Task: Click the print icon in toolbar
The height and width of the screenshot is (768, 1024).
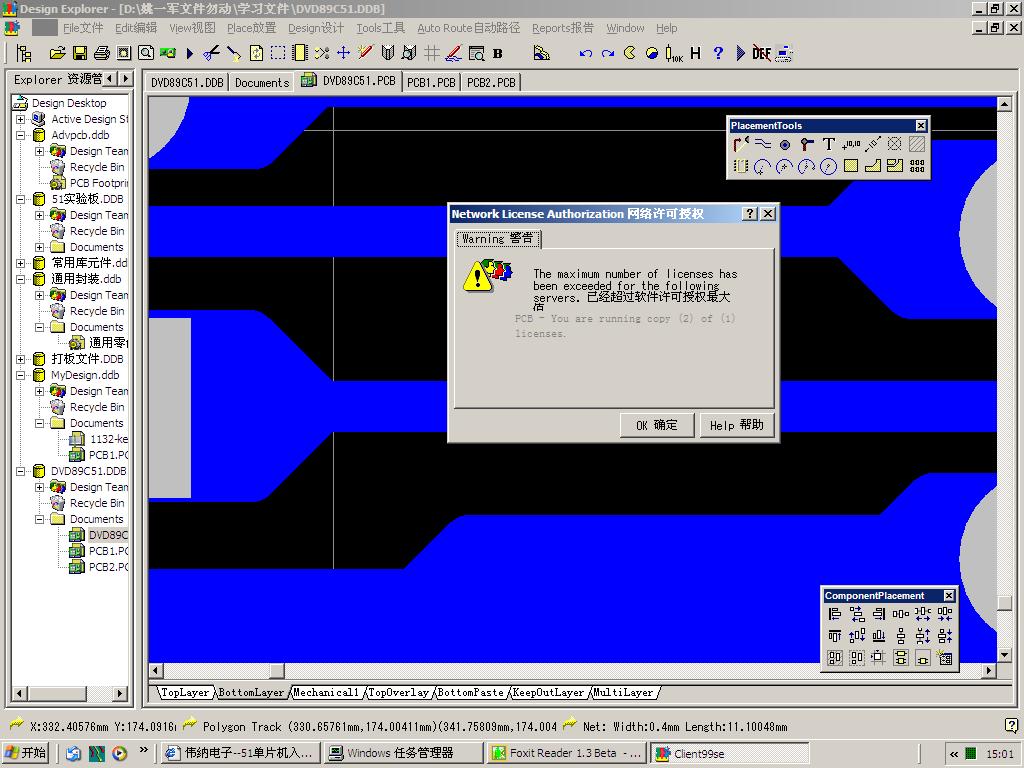Action: [x=102, y=54]
